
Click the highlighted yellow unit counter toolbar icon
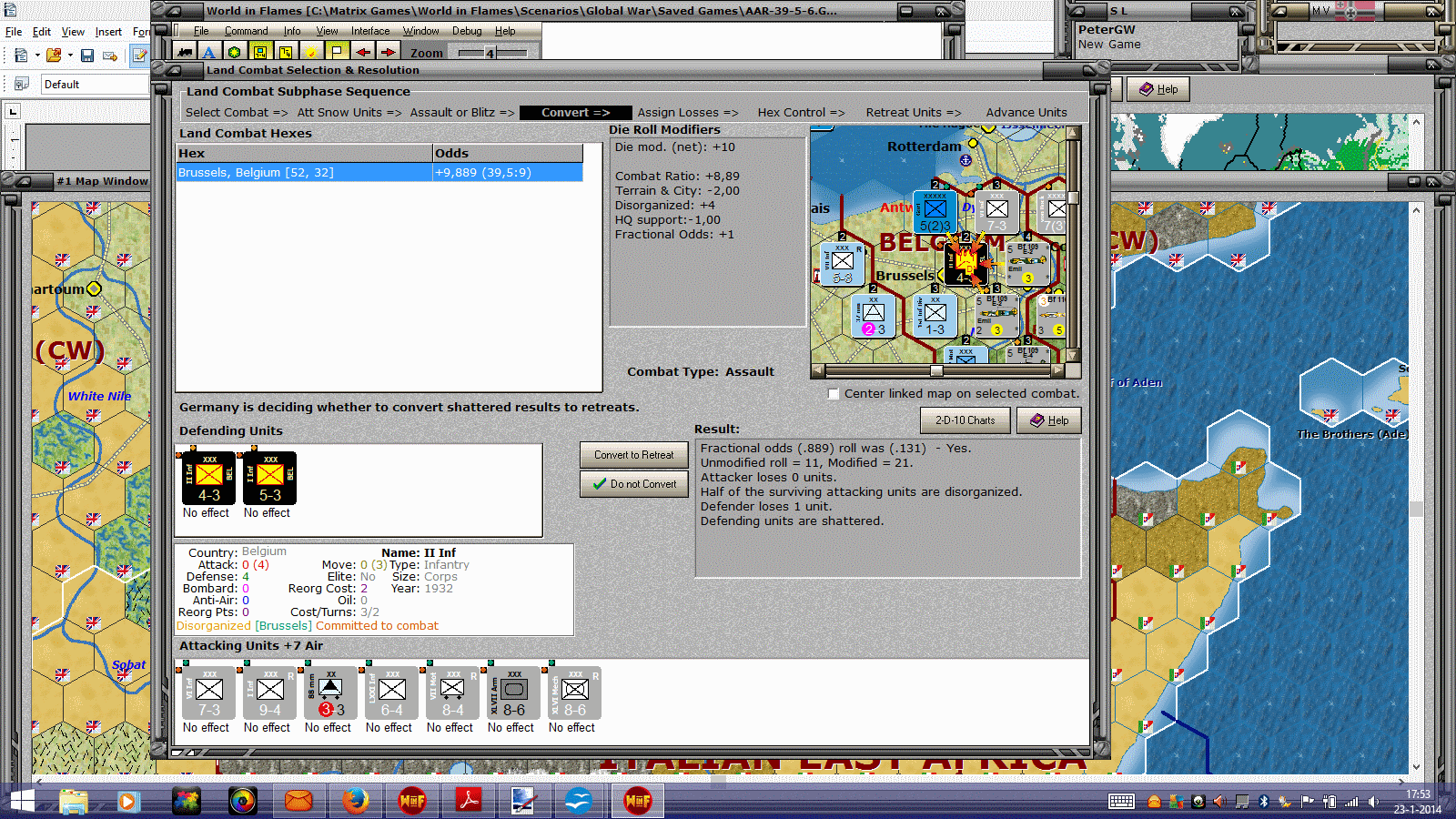click(x=260, y=53)
